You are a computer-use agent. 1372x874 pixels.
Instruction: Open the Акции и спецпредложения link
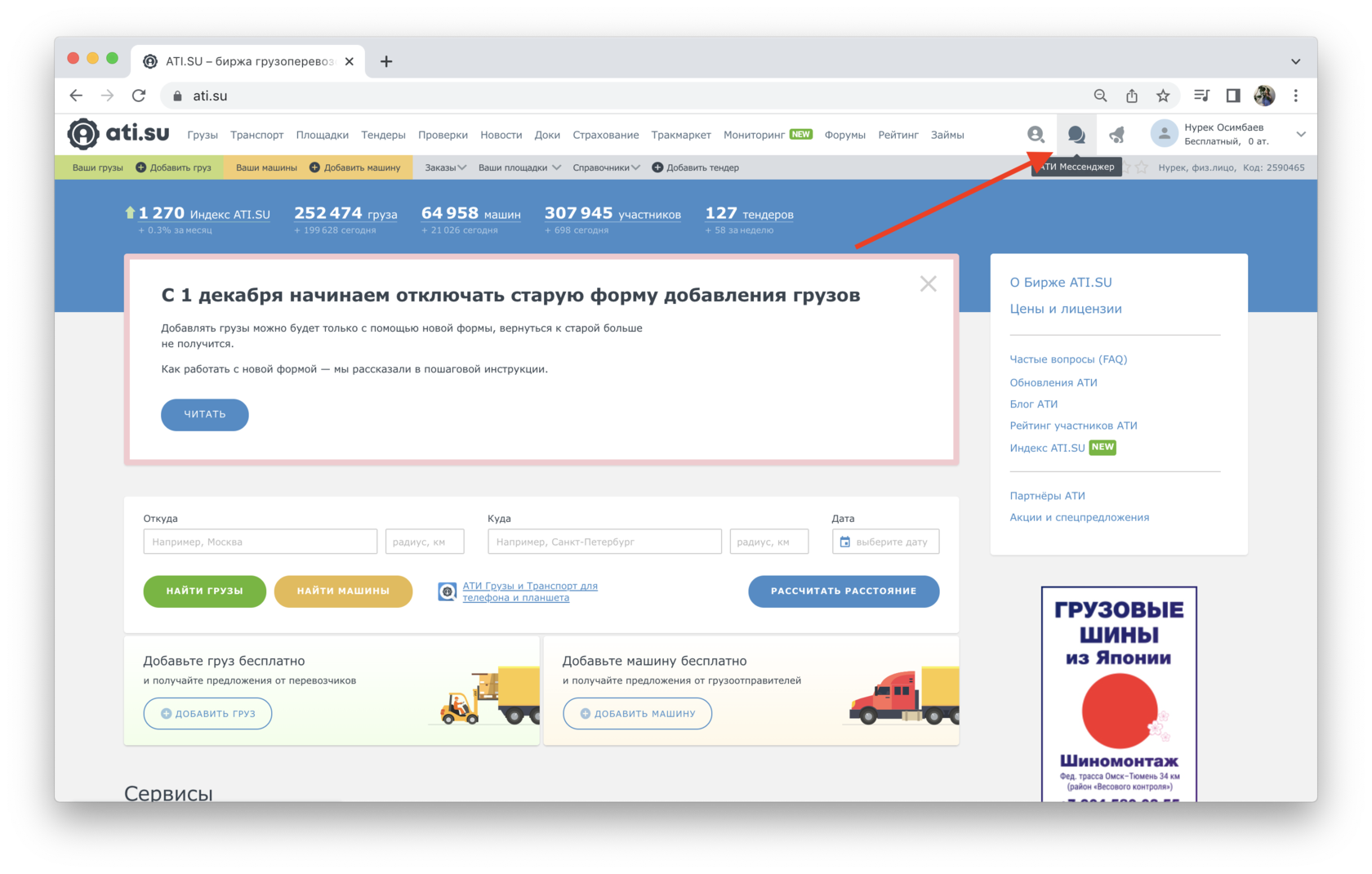[1079, 517]
